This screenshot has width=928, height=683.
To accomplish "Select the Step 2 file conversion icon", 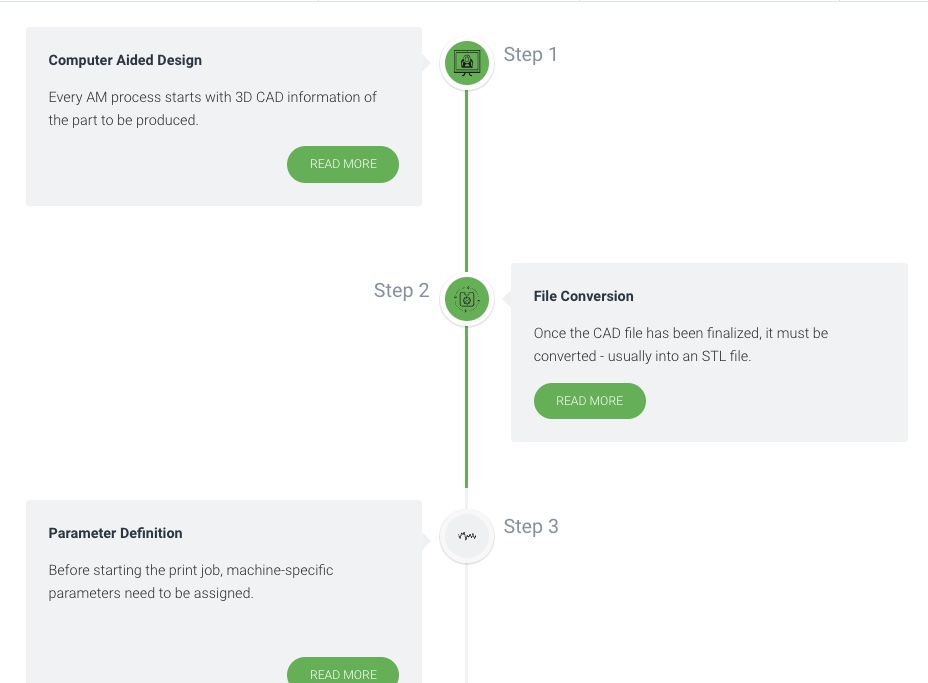I will [467, 299].
